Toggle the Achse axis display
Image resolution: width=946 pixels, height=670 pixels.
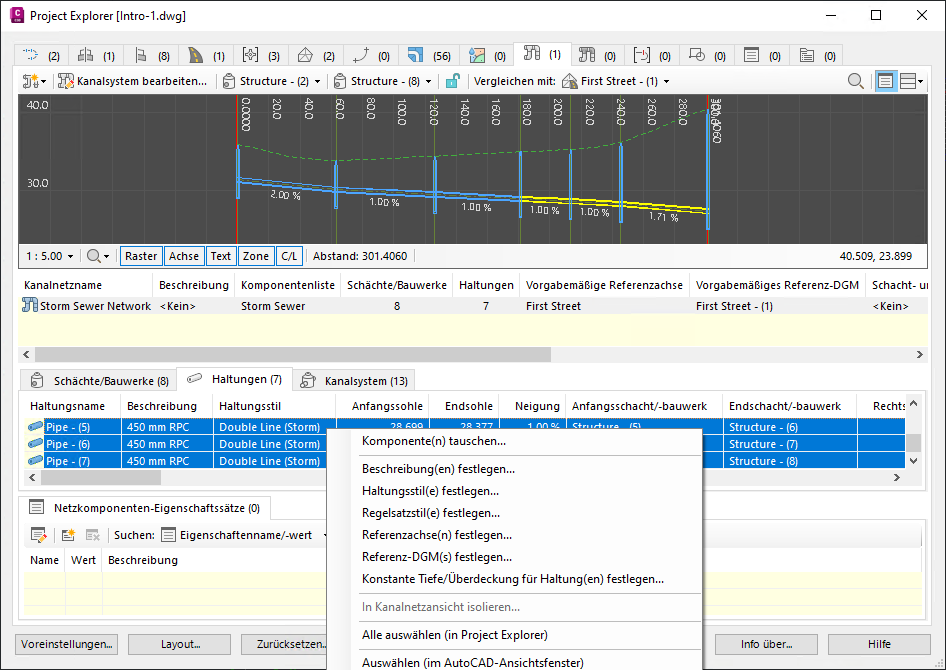183,256
